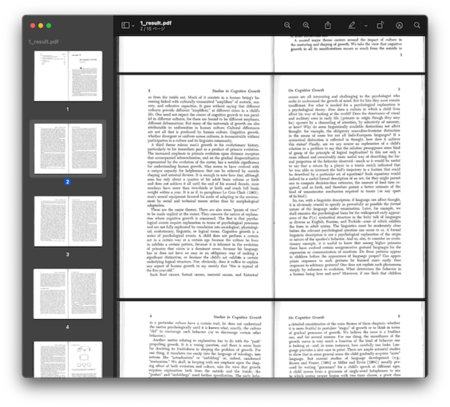The width and height of the screenshot is (450, 407).
Task: Select page 2 thumbnail in sidebar
Action: click(x=68, y=148)
